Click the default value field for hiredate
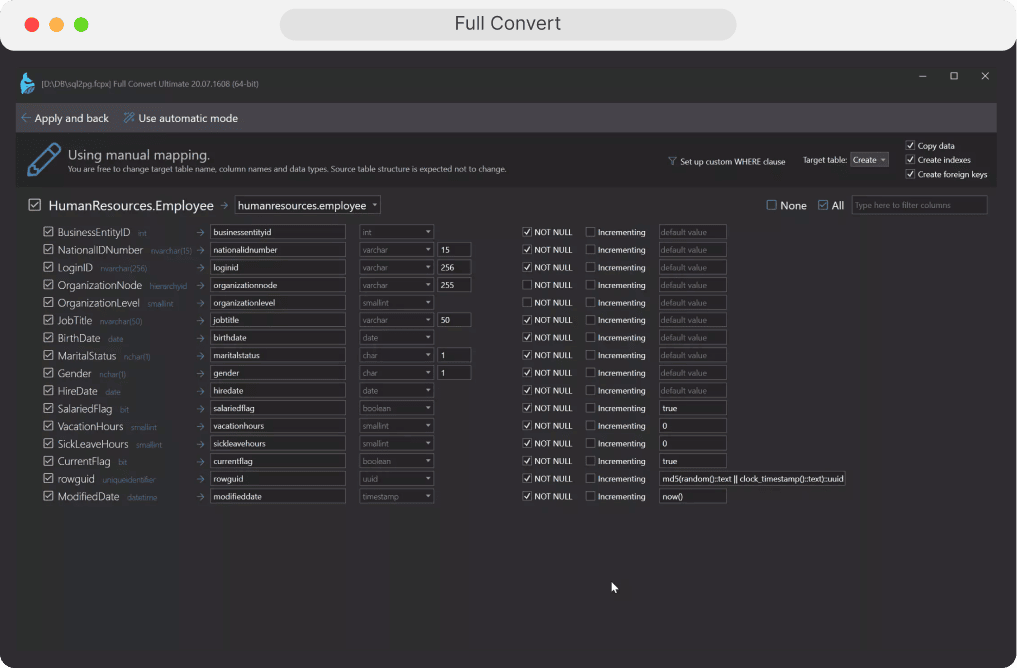This screenshot has height=668, width=1017. click(693, 390)
